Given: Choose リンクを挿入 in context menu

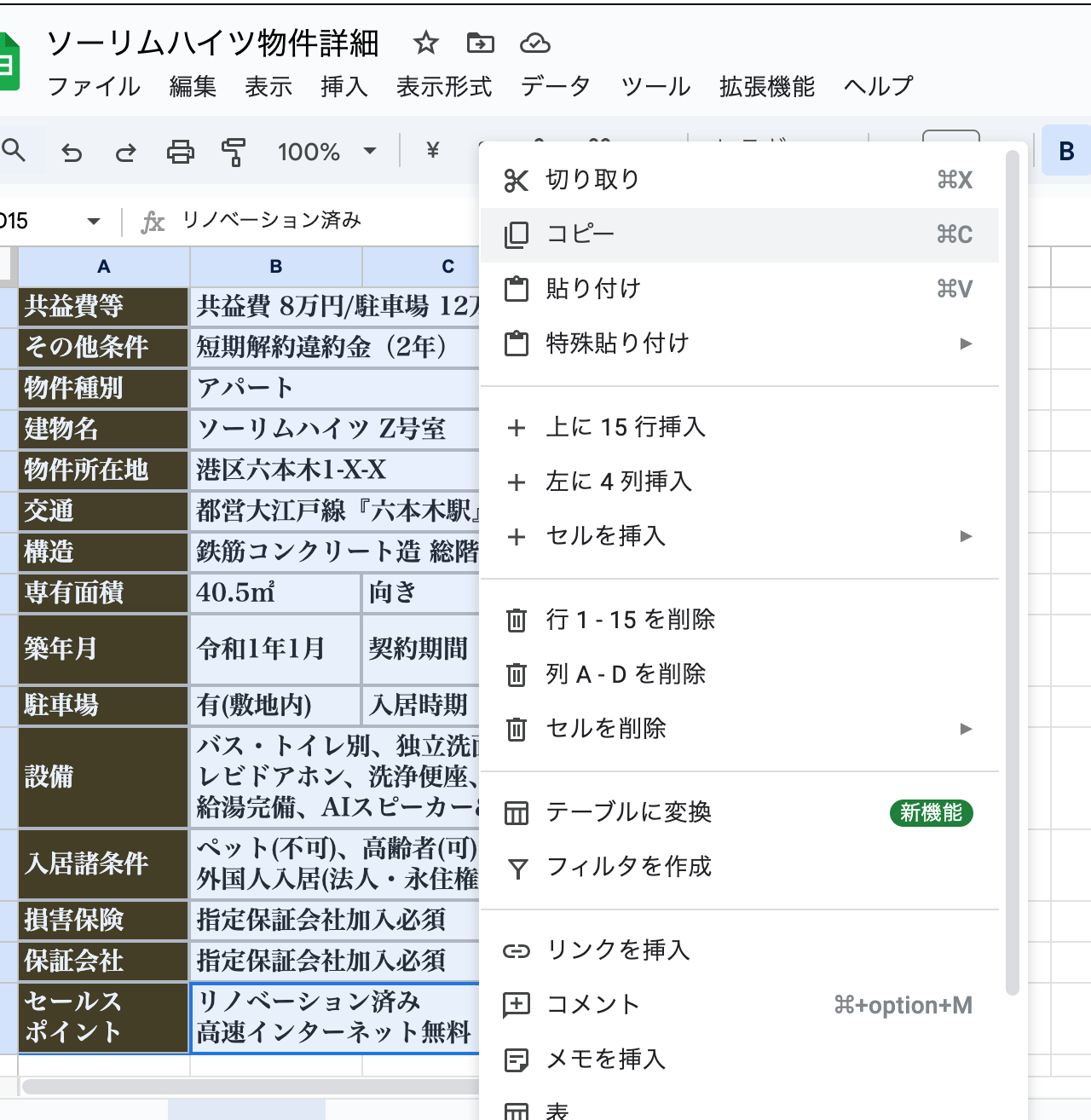Looking at the screenshot, I should [x=618, y=950].
